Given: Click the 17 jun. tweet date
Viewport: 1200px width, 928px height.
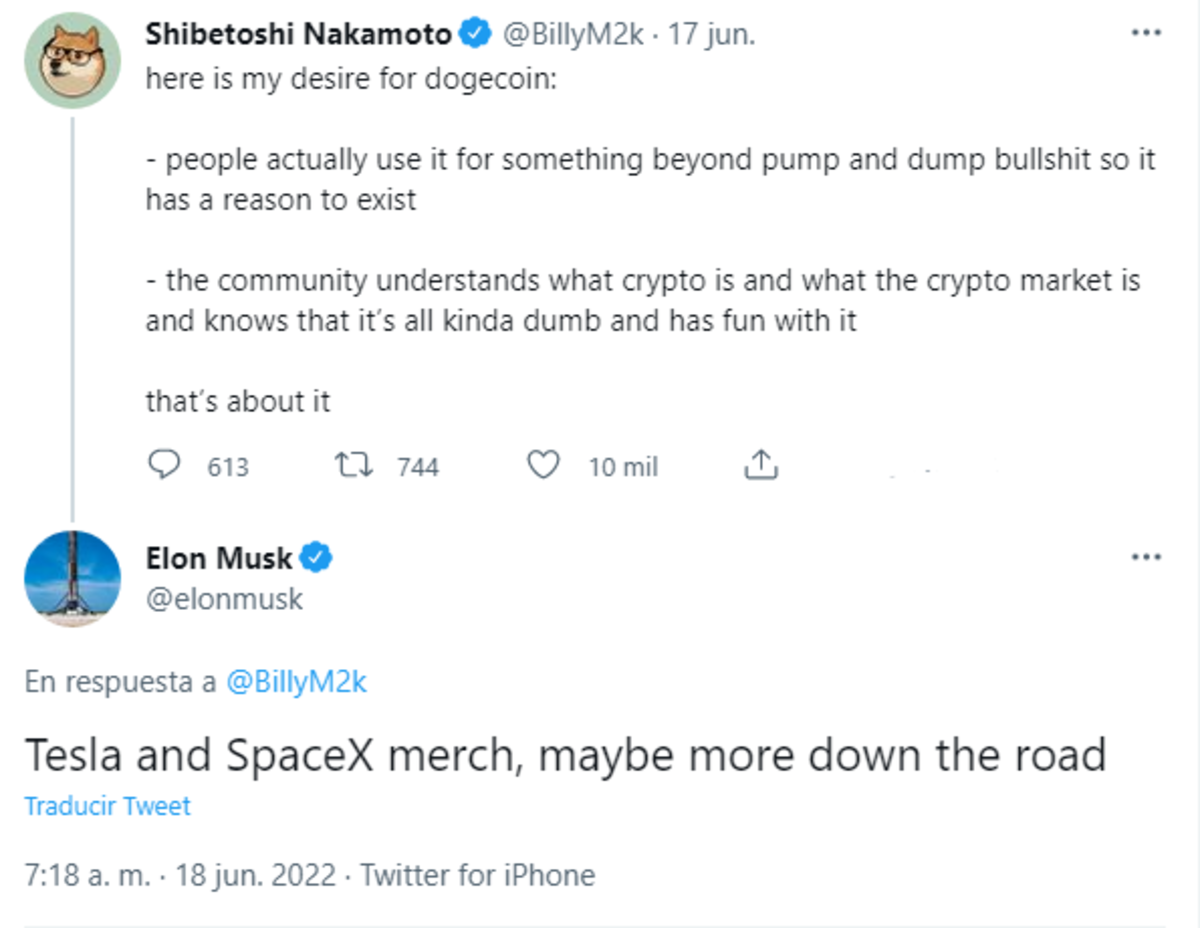Looking at the screenshot, I should (x=712, y=35).
